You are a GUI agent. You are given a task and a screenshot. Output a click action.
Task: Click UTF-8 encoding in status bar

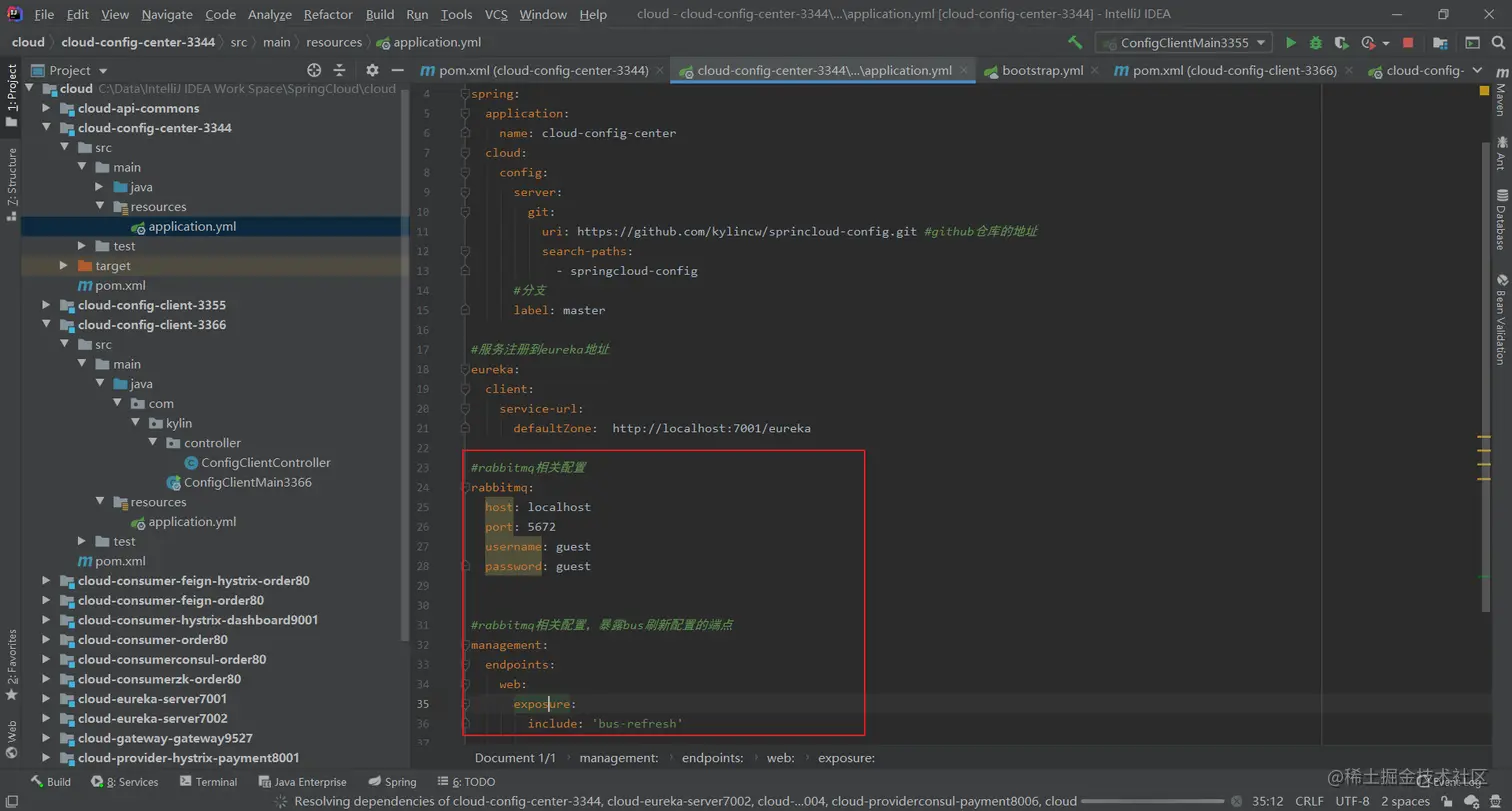click(1352, 801)
